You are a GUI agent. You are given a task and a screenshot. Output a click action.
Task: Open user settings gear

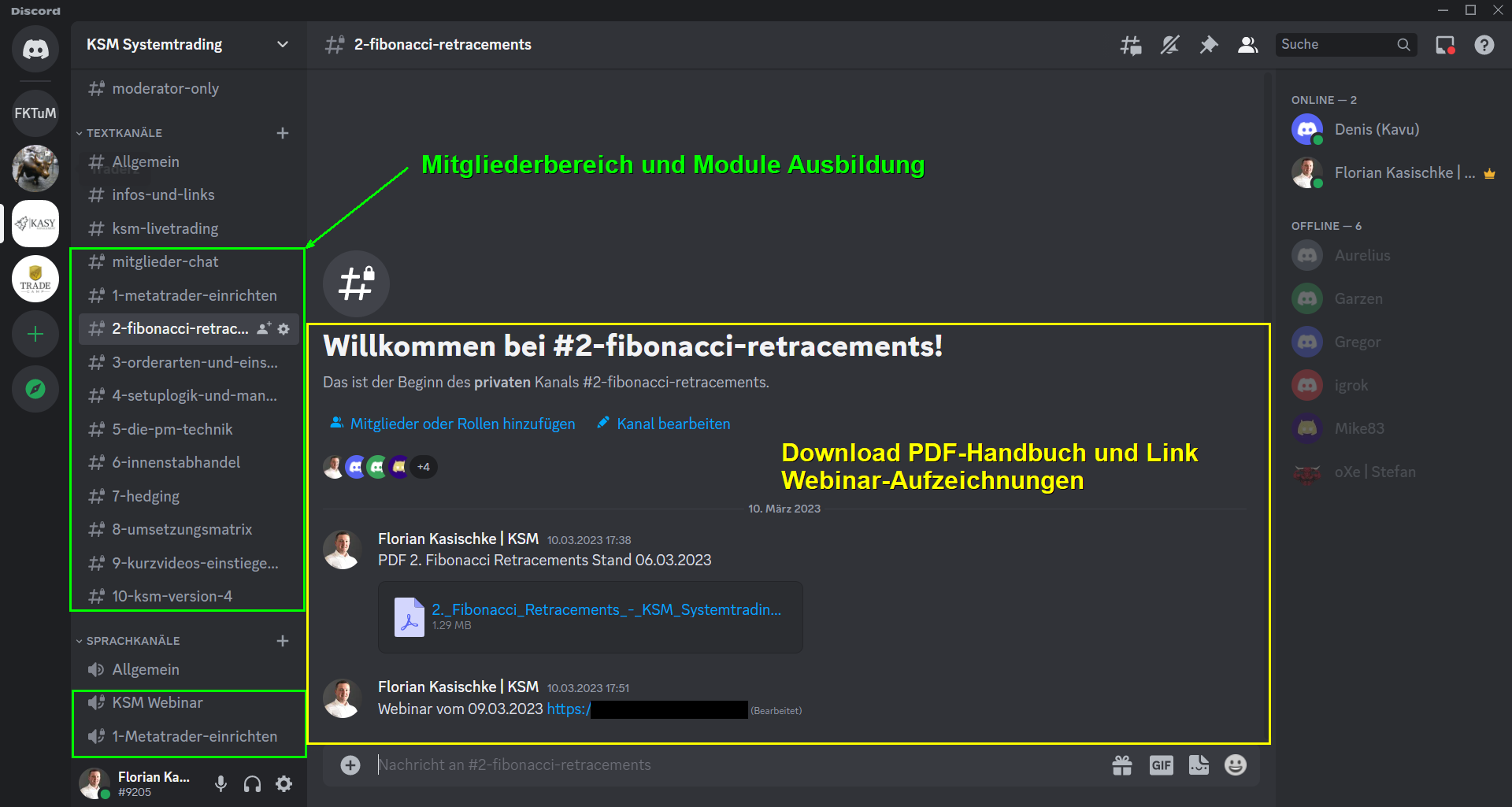[284, 783]
